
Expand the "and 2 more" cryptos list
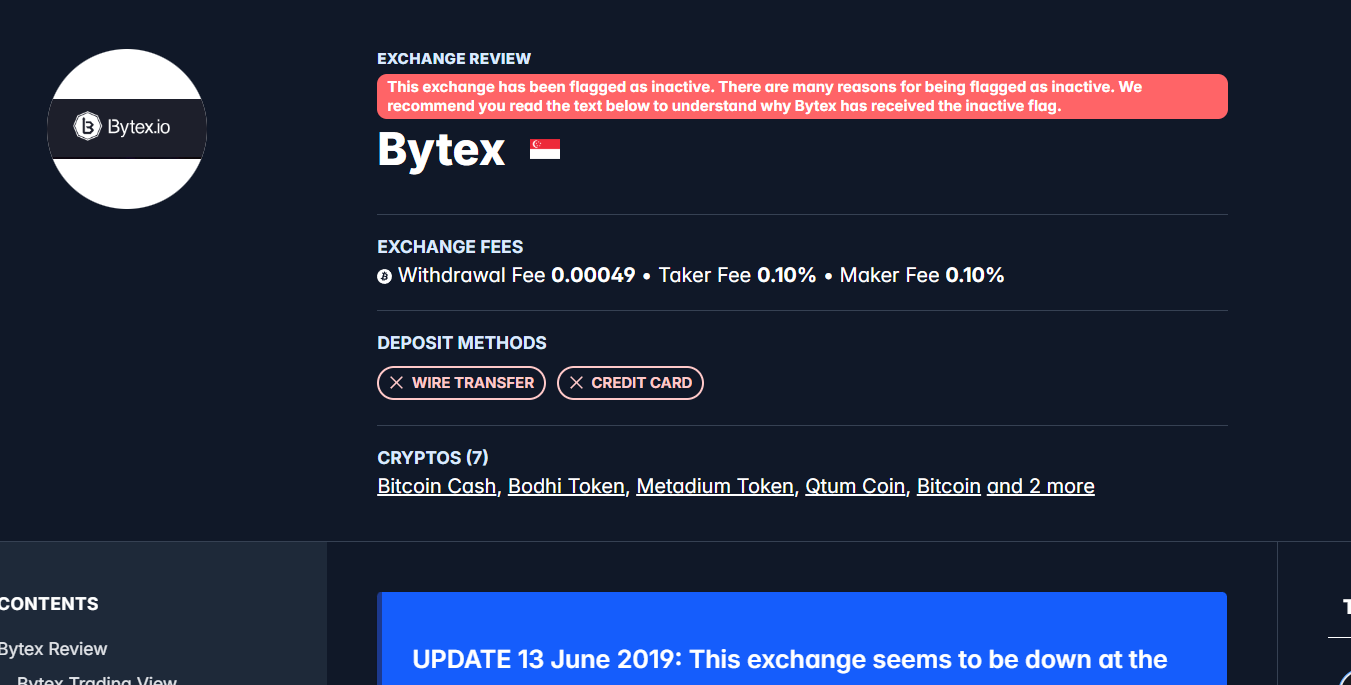pos(1040,487)
